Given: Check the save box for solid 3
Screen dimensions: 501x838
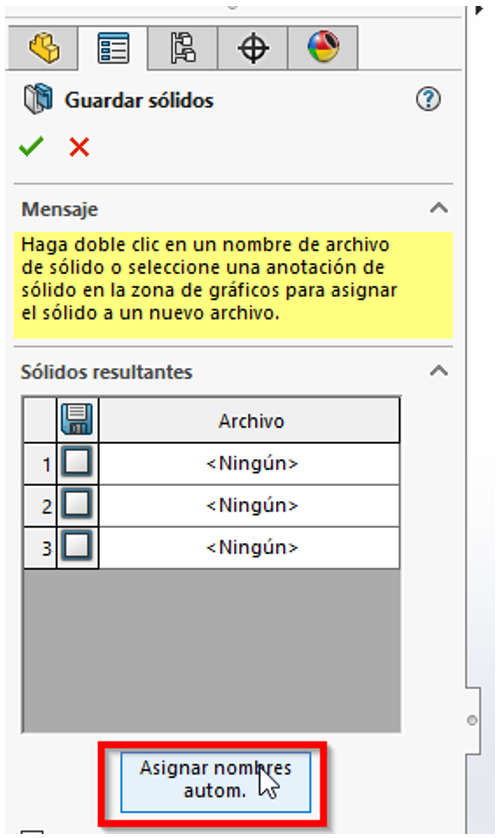Looking at the screenshot, I should tap(77, 546).
